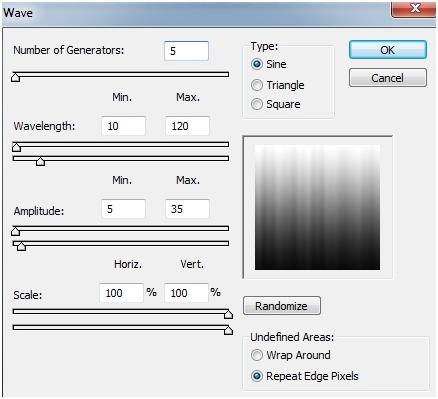Click the Amplitude Max slider handle

[21, 246]
